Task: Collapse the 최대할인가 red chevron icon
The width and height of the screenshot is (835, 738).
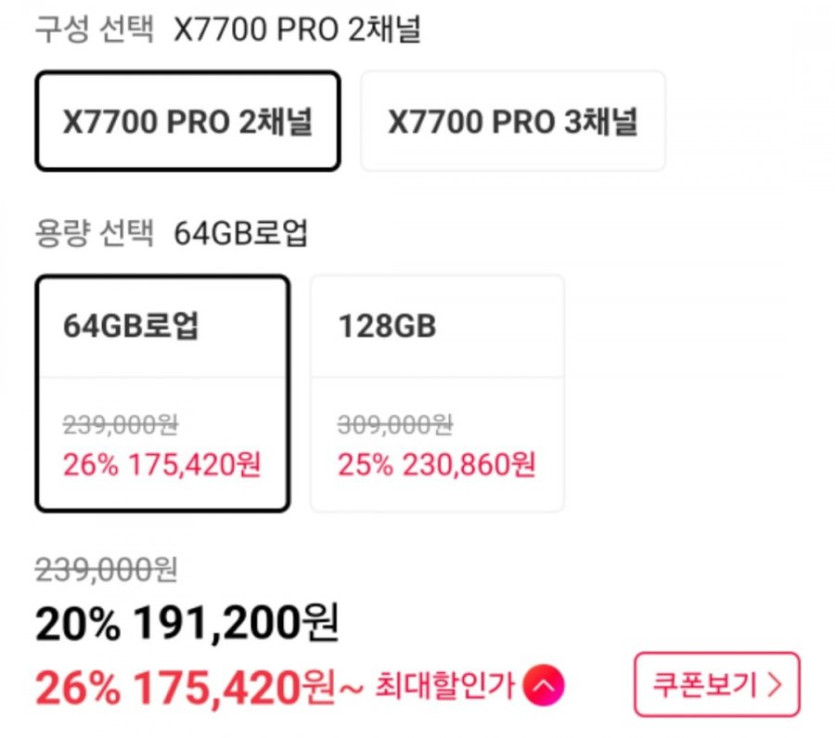Action: point(544,686)
